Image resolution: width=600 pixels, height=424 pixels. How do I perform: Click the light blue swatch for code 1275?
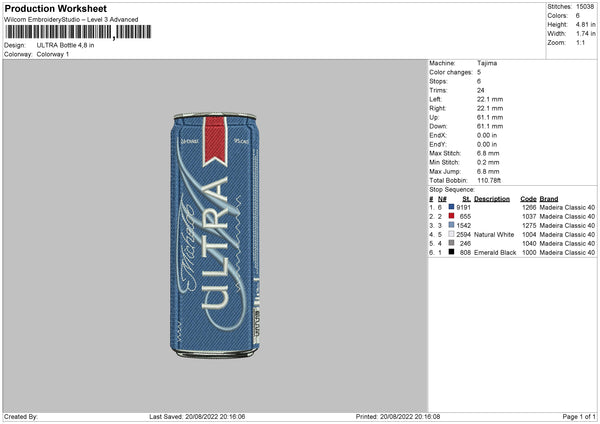pyautogui.click(x=451, y=225)
